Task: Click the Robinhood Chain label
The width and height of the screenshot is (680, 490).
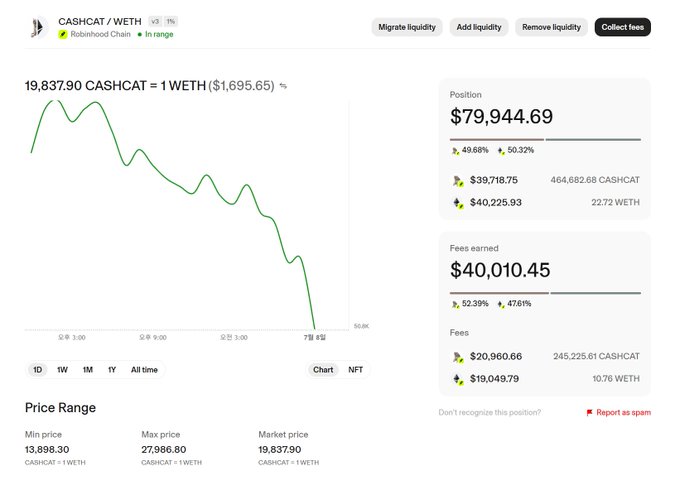Action: coord(101,34)
